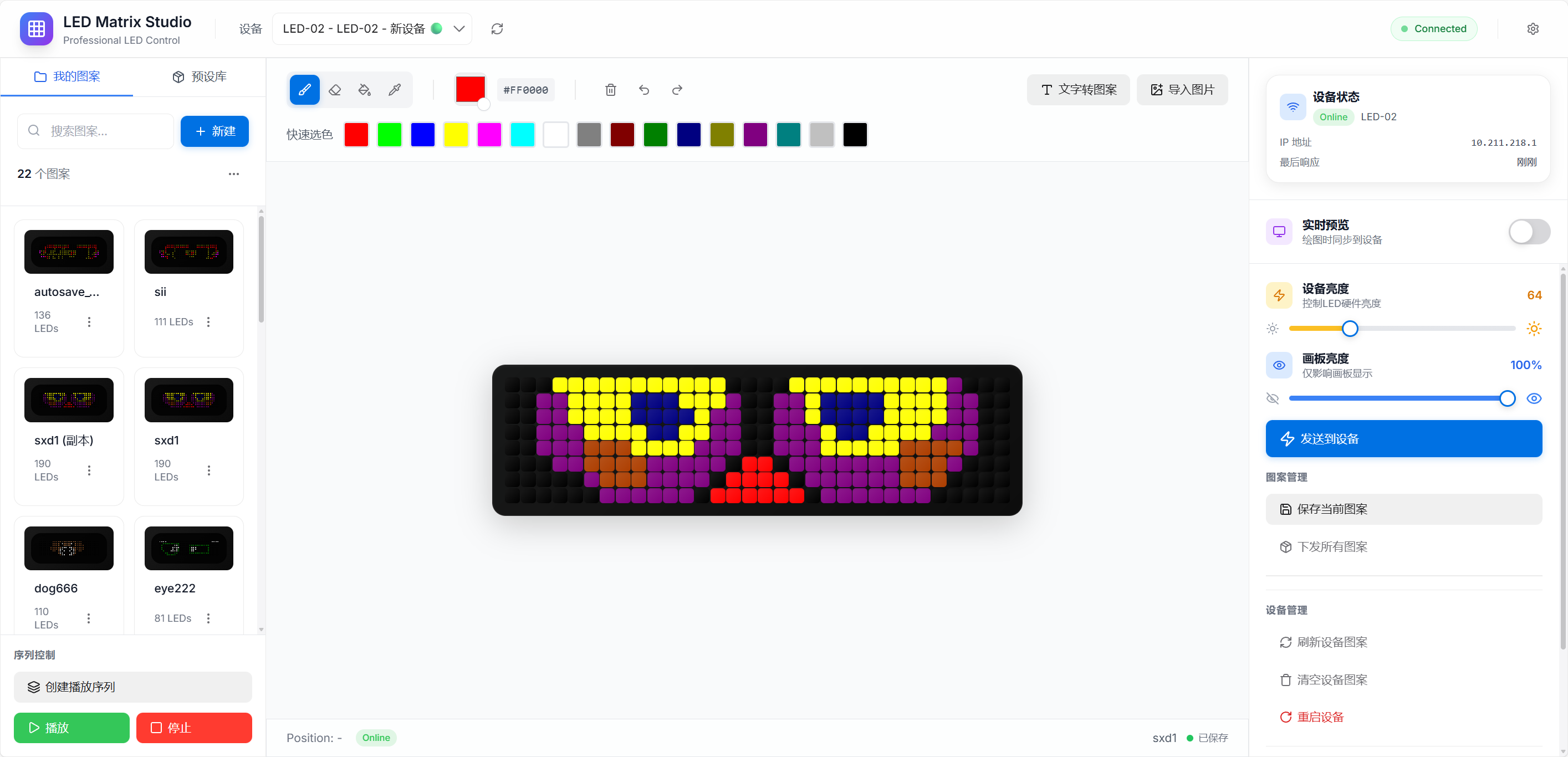
Task: Open the dog666 pattern thumbnail
Action: point(68,548)
